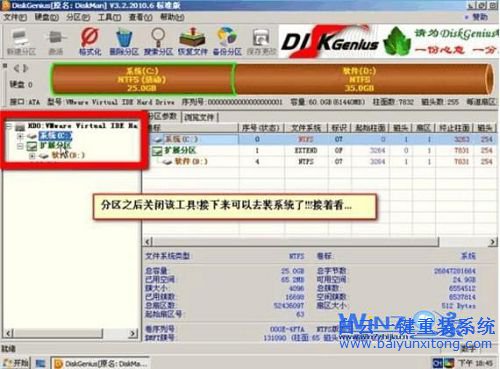Viewport: 500px width, 369px height.
Task: Select 软件(D:) in the disk tree
Action: pyautogui.click(x=68, y=155)
